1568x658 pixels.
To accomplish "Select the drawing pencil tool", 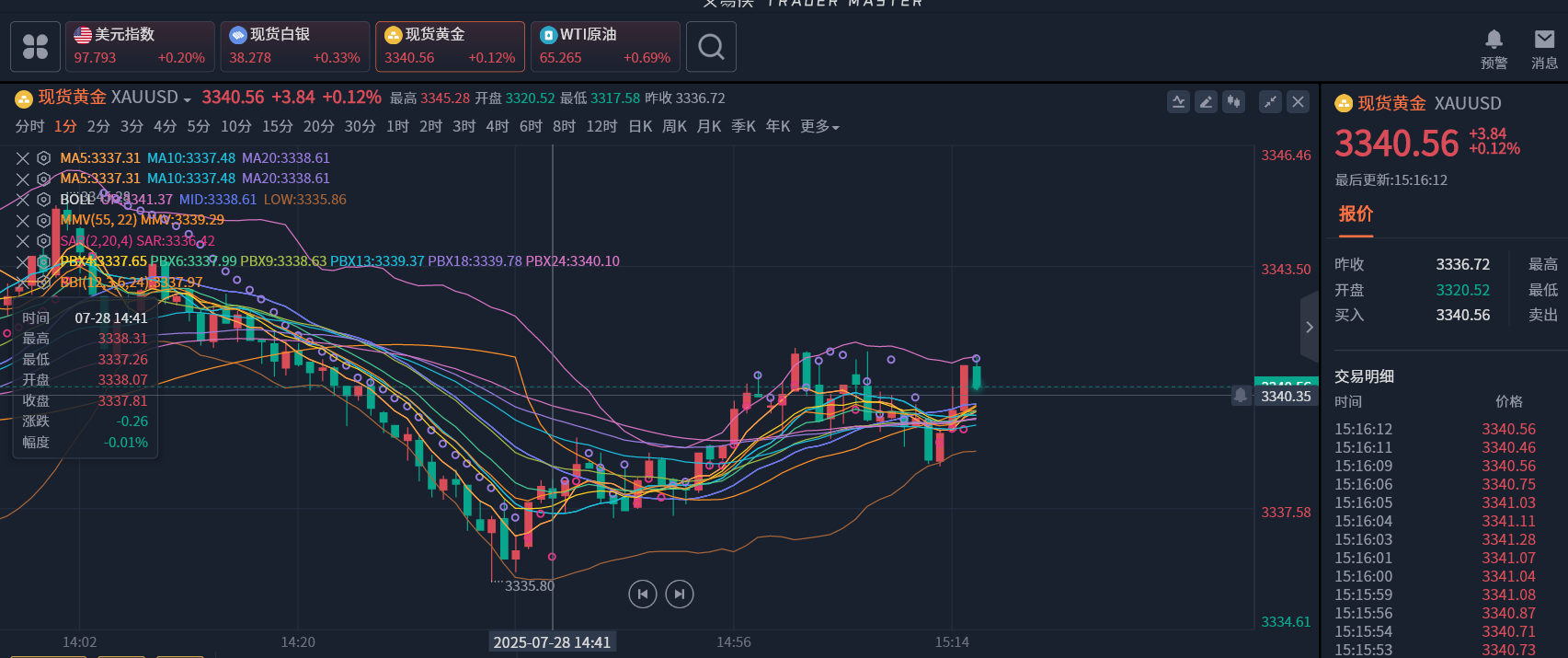I will 1206,102.
